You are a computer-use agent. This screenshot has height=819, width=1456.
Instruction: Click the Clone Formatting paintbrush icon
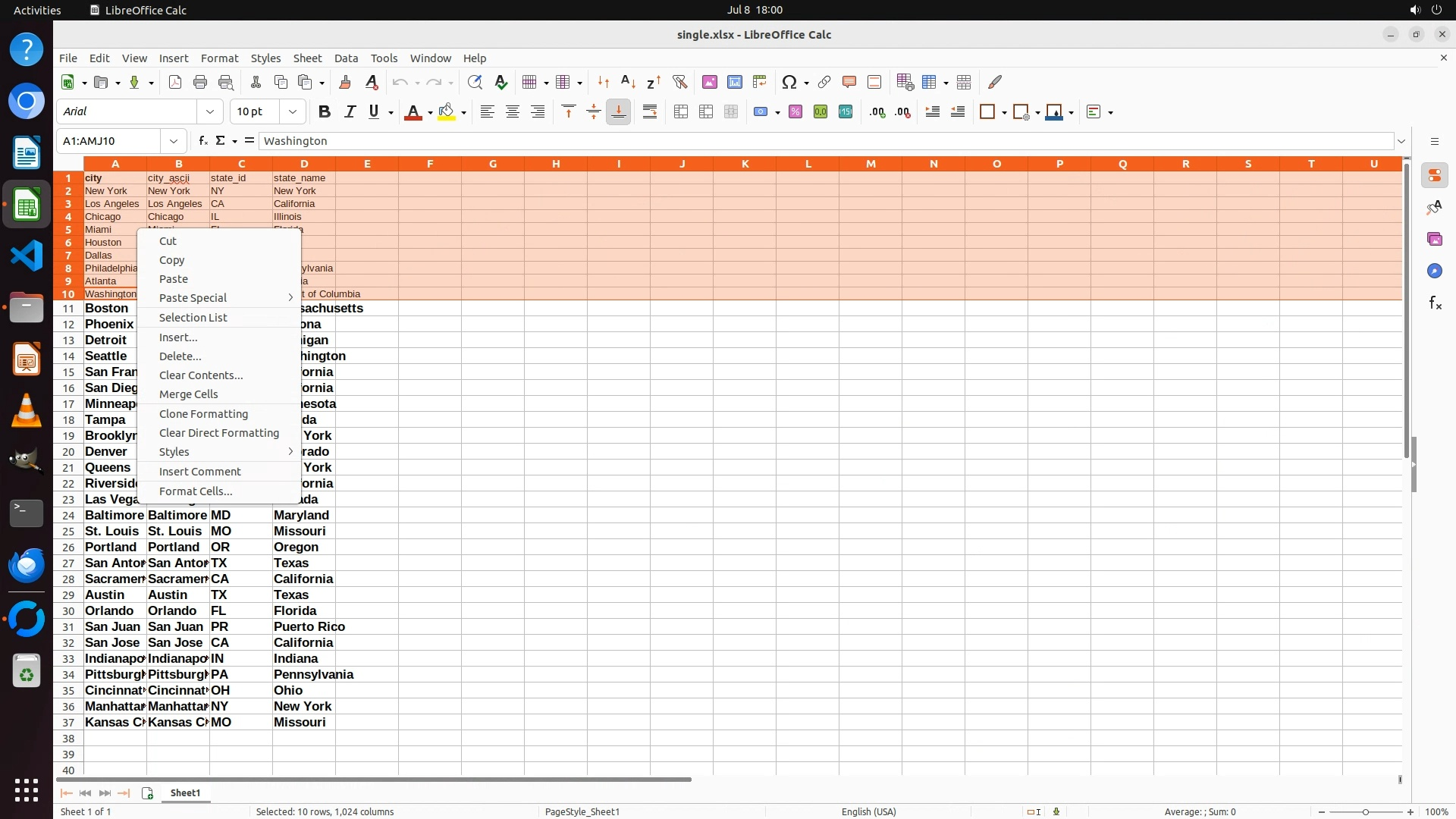click(x=345, y=82)
